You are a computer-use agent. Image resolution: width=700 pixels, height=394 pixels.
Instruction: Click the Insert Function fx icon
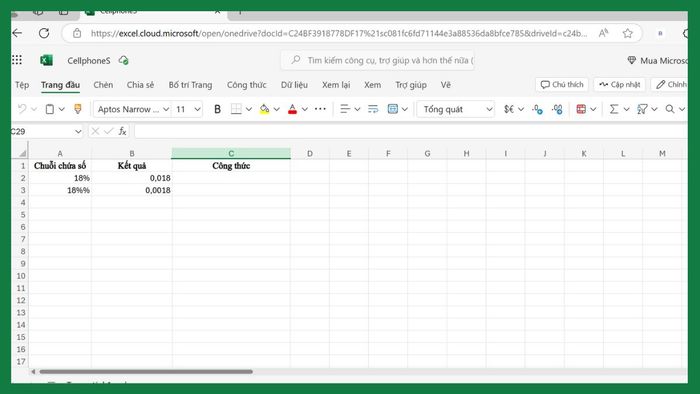(x=122, y=131)
